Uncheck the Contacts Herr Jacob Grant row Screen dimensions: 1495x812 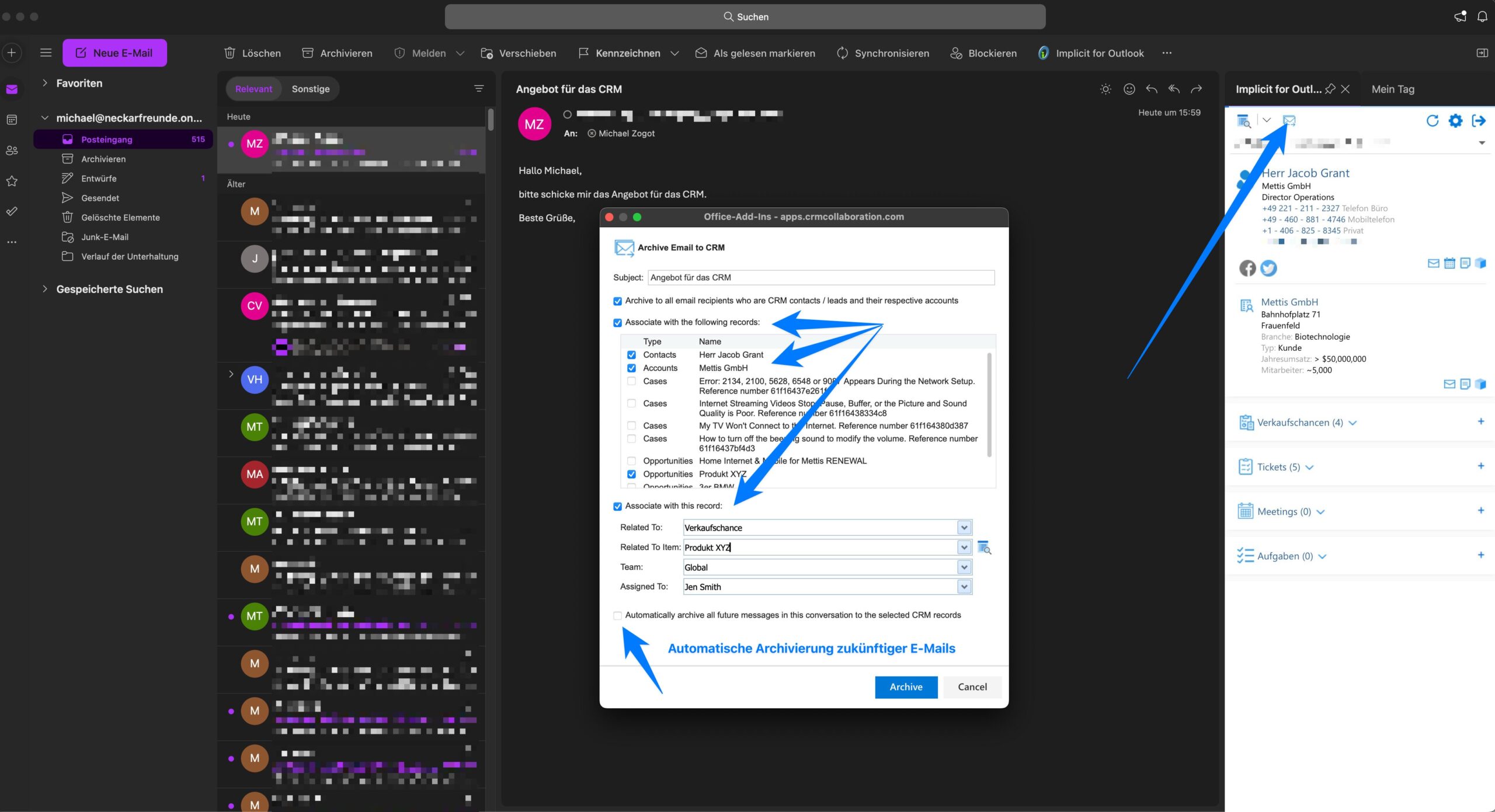point(631,355)
